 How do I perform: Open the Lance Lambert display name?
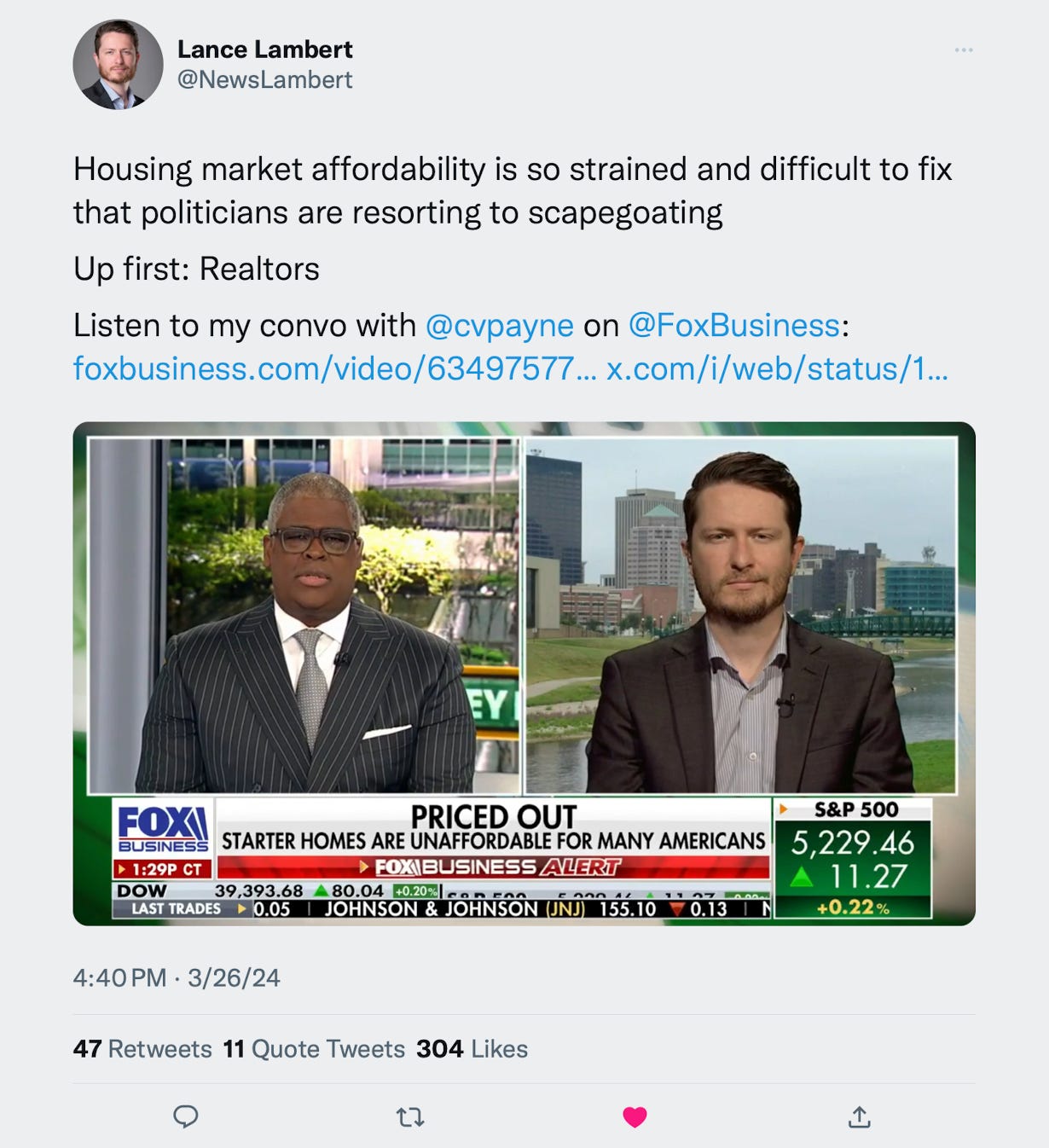click(264, 49)
